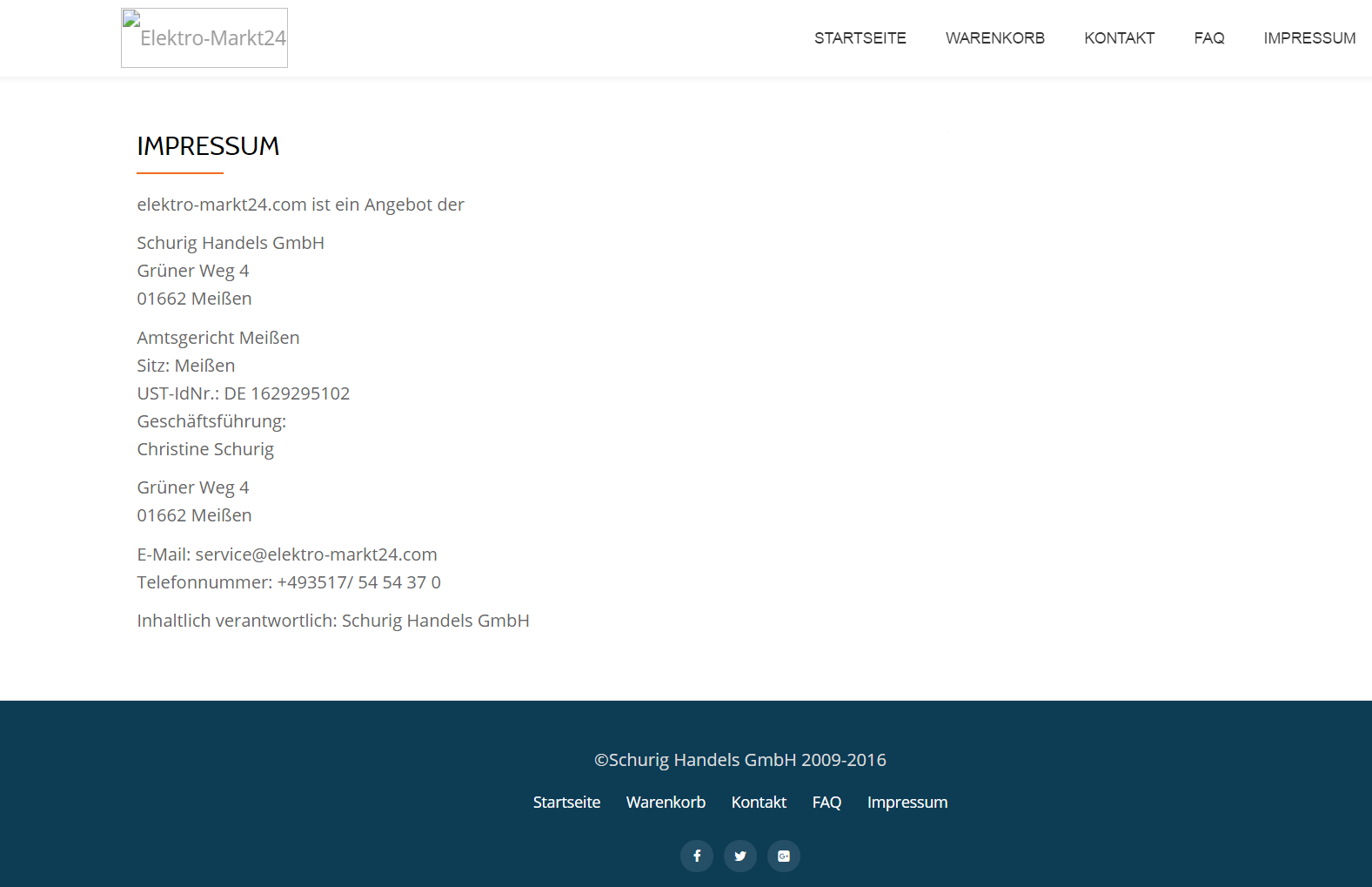The height and width of the screenshot is (887, 1372).
Task: Click the IMPRESSUM page heading
Action: tap(208, 146)
